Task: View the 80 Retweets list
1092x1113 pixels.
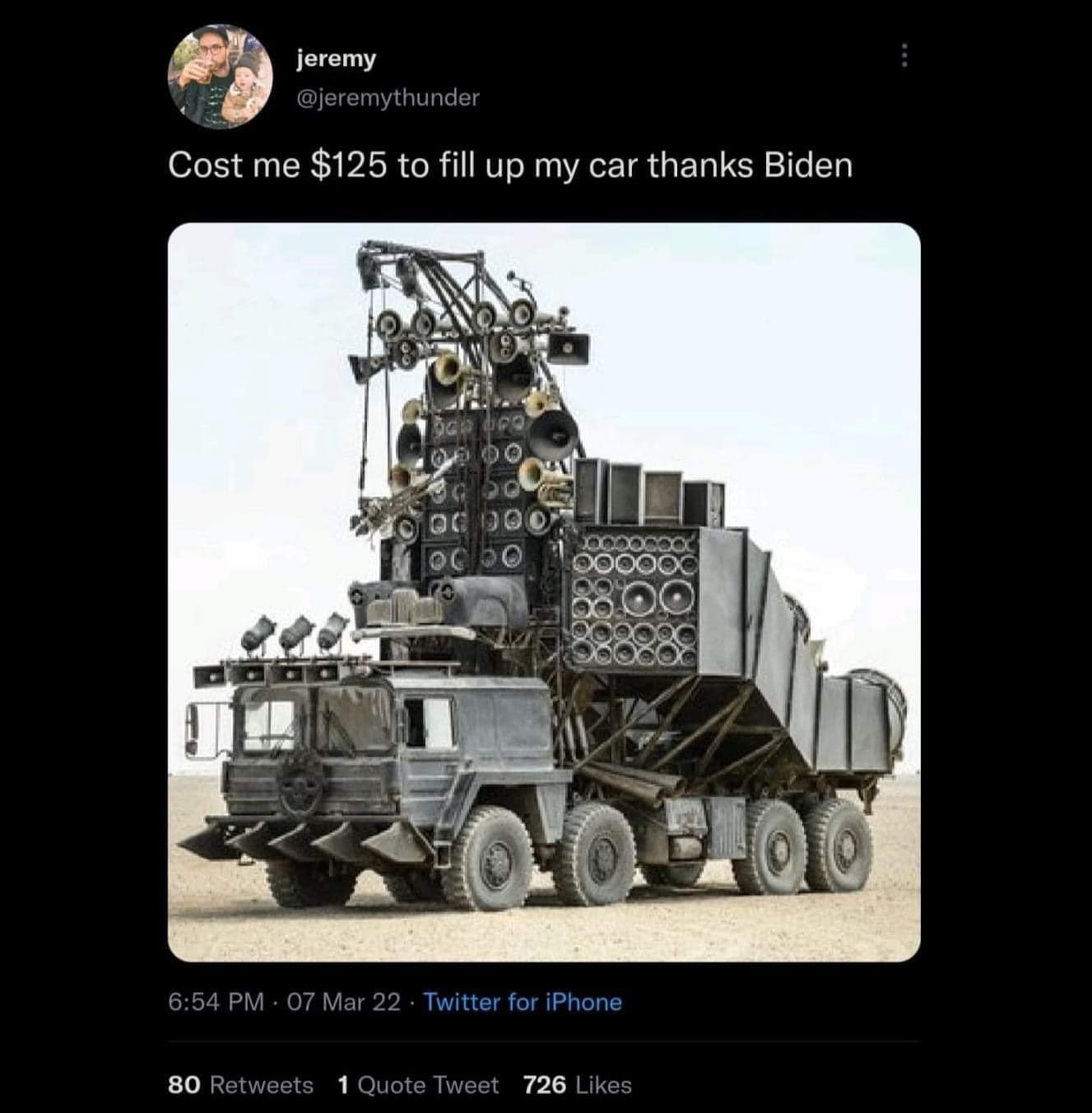Action: coord(240,1085)
